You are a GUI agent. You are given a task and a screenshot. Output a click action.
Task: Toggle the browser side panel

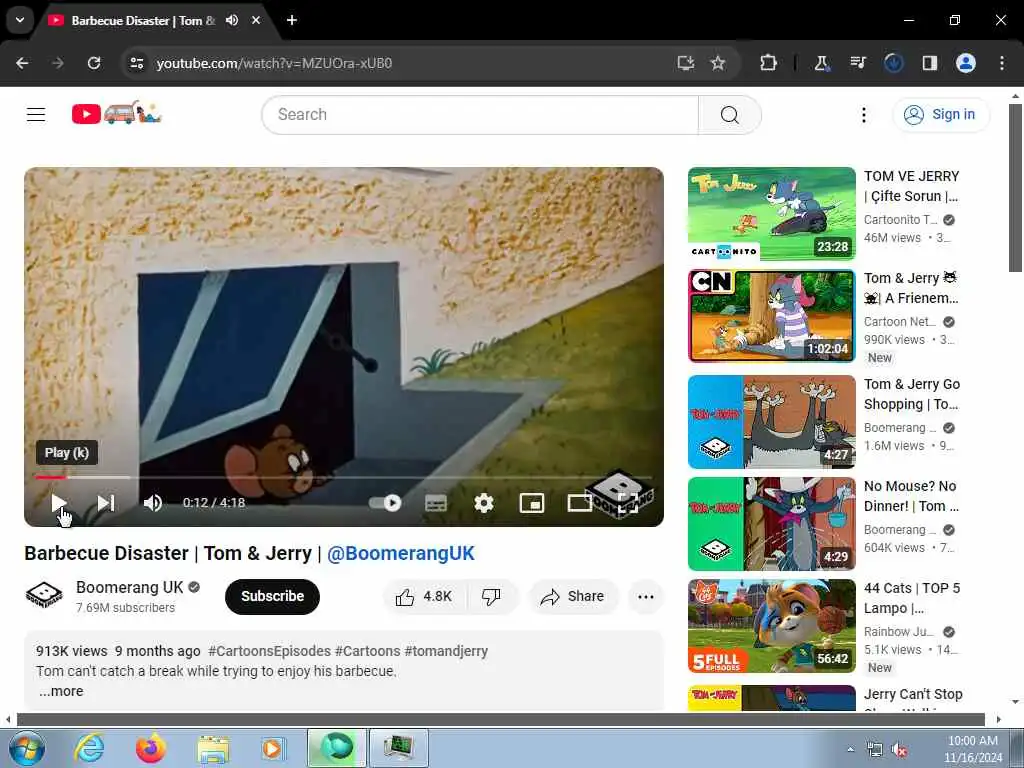pos(929,63)
